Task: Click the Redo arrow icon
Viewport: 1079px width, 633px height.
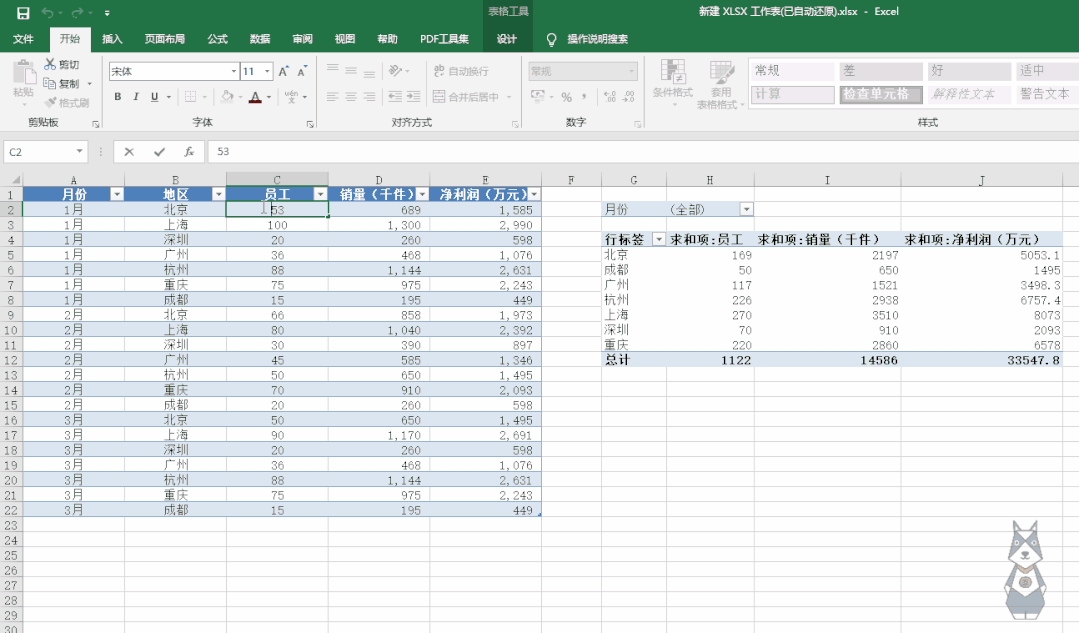Action: click(77, 13)
